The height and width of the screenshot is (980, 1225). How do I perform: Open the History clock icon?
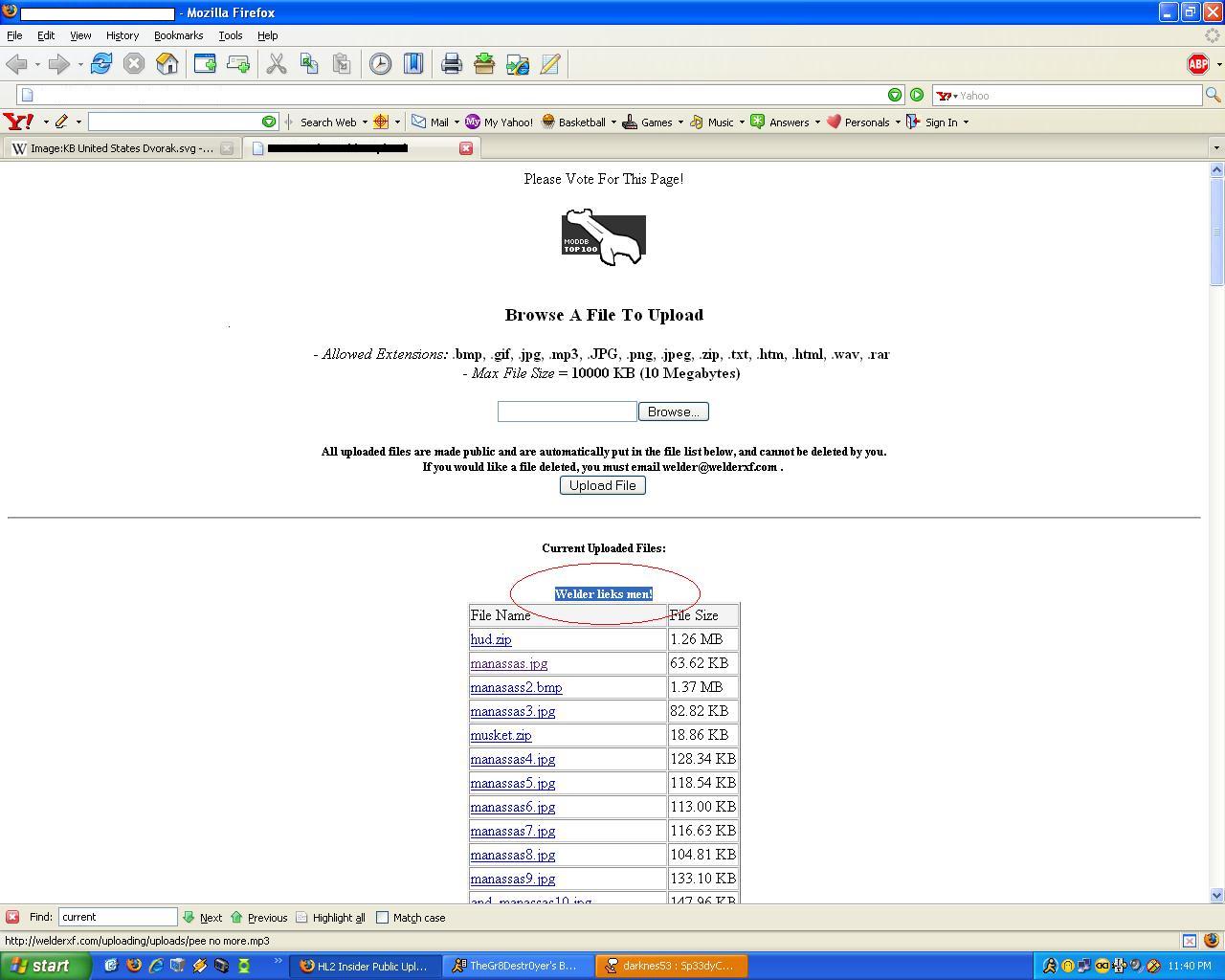point(380,64)
